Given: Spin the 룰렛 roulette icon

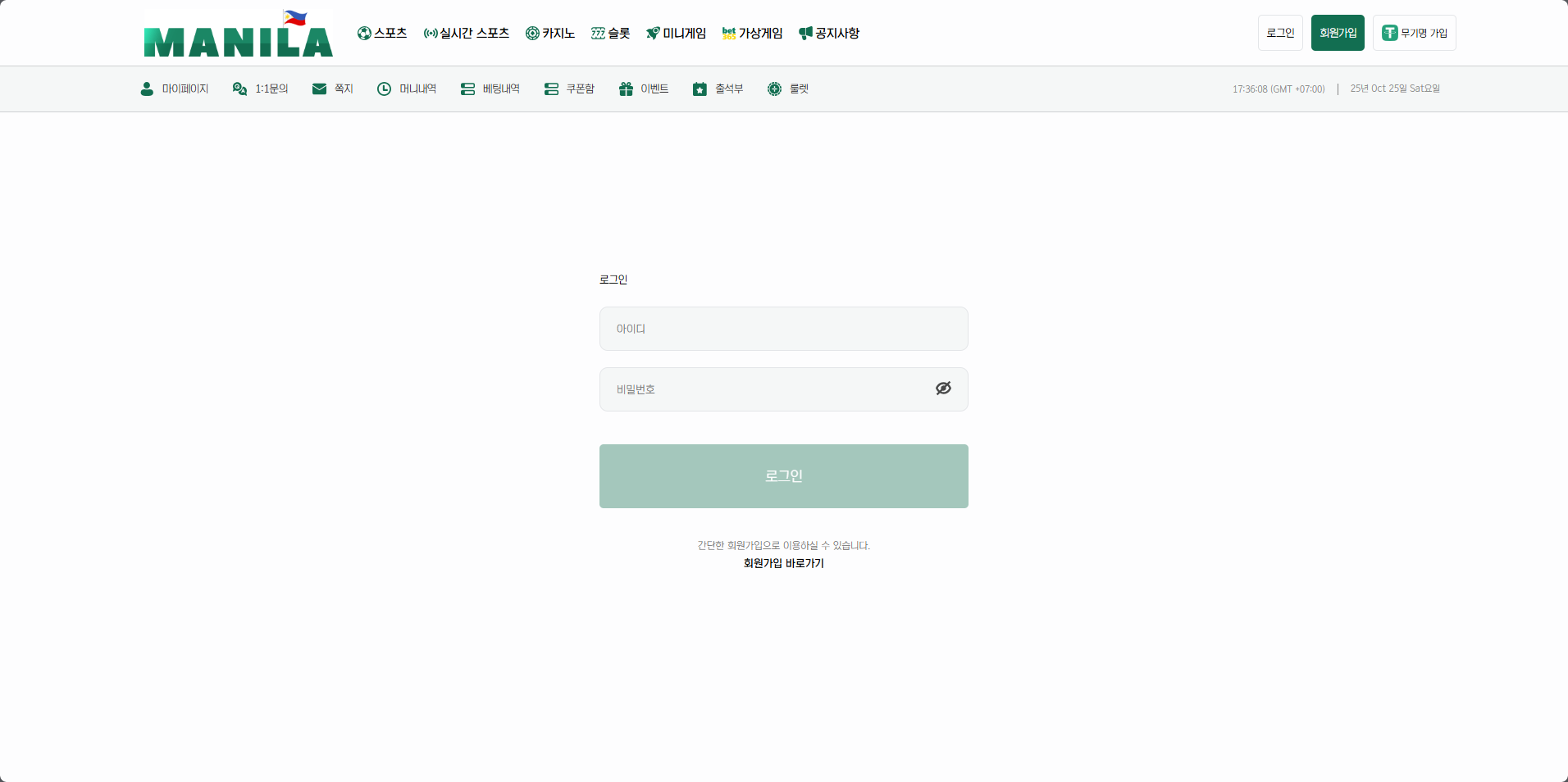Looking at the screenshot, I should click(x=774, y=89).
